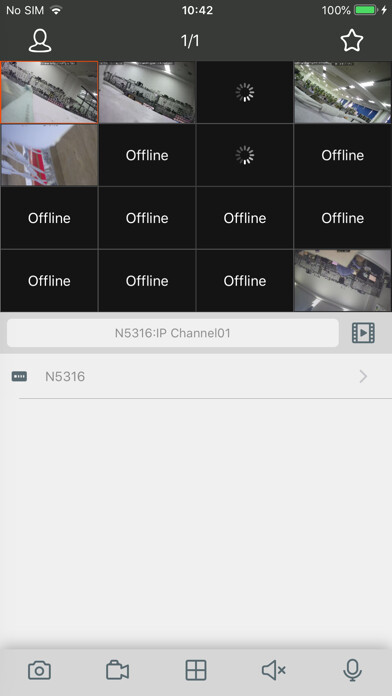Select the bottom-right live camera feed
This screenshot has width=392, height=696.
click(x=343, y=281)
